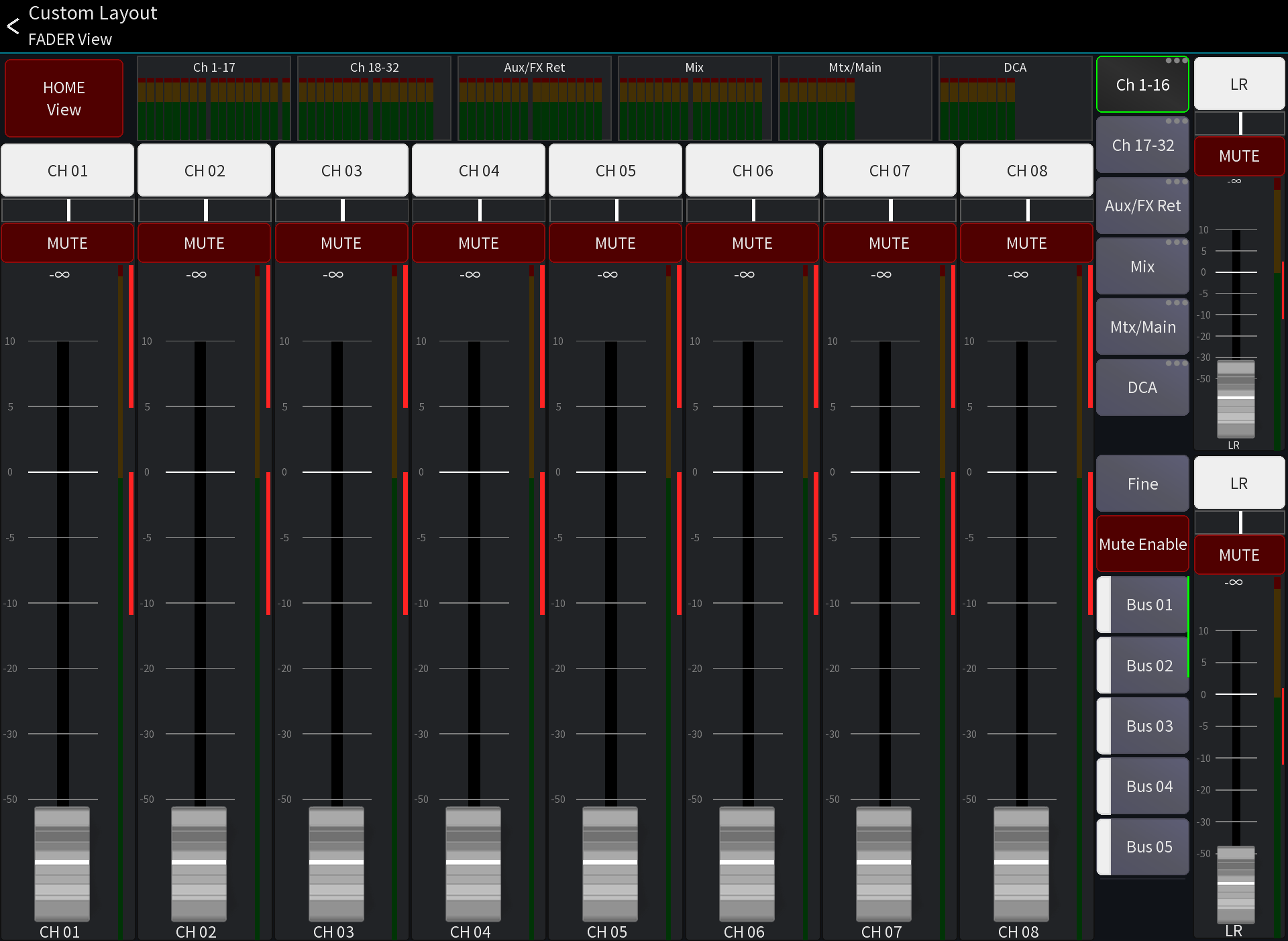The width and height of the screenshot is (1288, 941).
Task: Go back using the top-left arrow
Action: (x=13, y=26)
